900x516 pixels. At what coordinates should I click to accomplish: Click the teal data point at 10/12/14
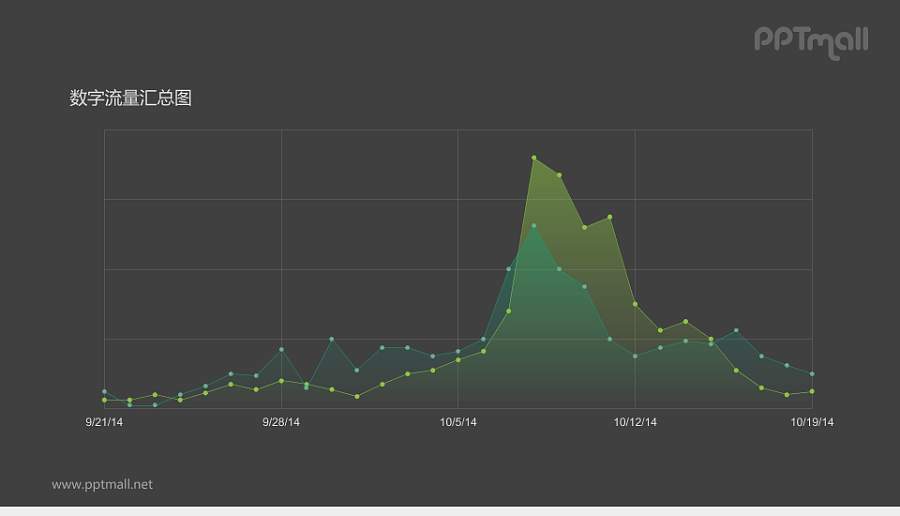point(635,356)
